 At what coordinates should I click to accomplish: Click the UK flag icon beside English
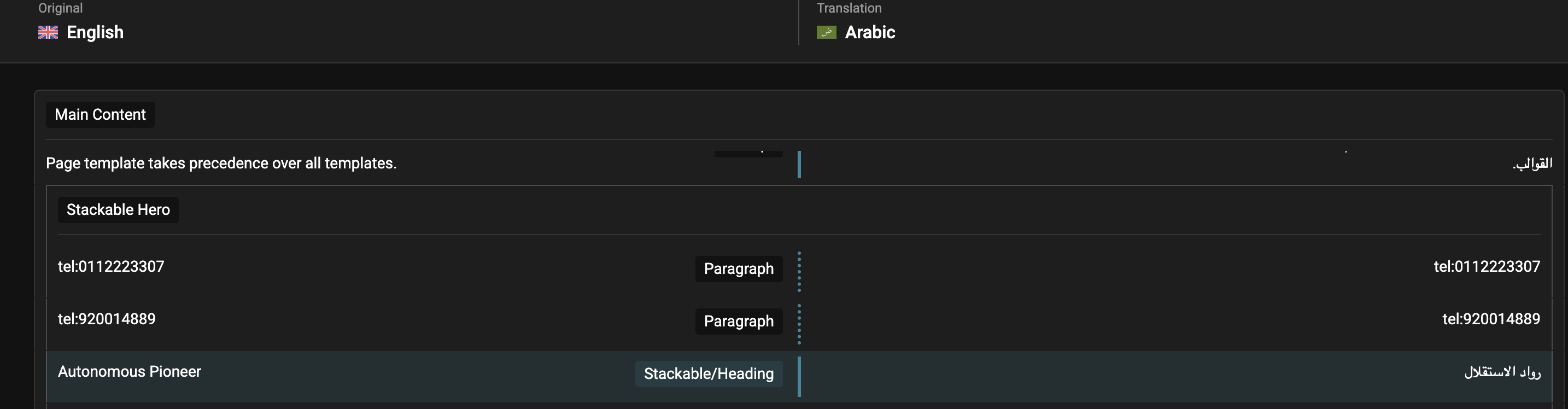(48, 32)
